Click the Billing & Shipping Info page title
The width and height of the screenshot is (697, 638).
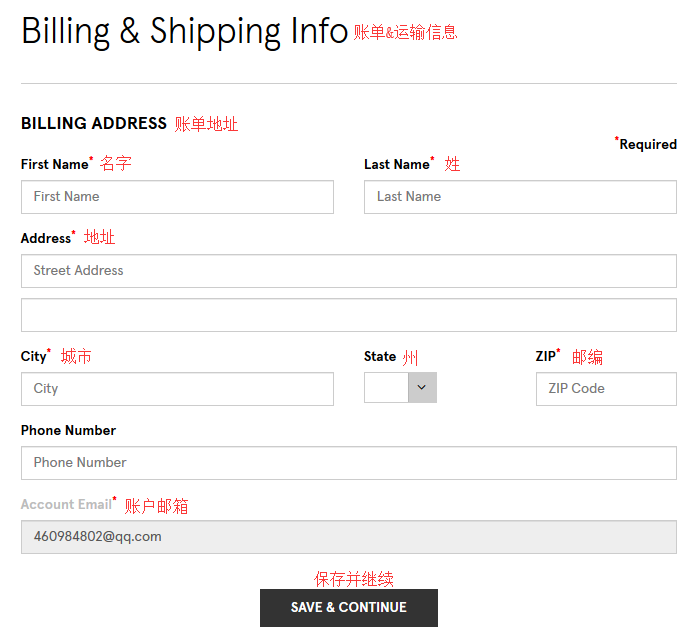[x=184, y=31]
